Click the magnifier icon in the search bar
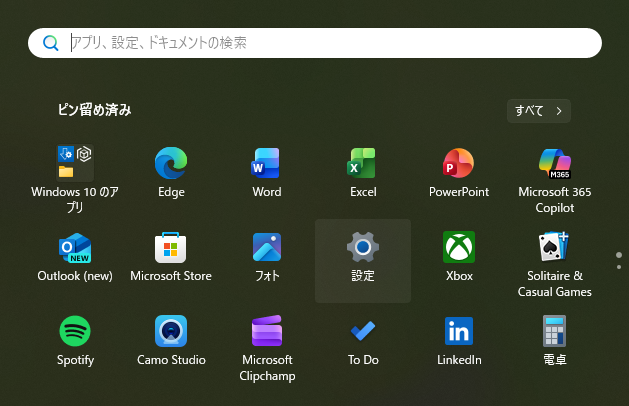Viewport: 629px width, 406px height. [51, 43]
